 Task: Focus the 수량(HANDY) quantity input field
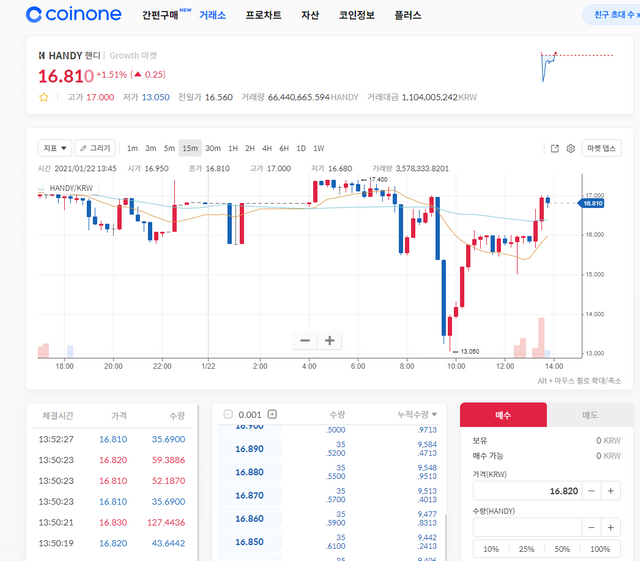(x=527, y=528)
